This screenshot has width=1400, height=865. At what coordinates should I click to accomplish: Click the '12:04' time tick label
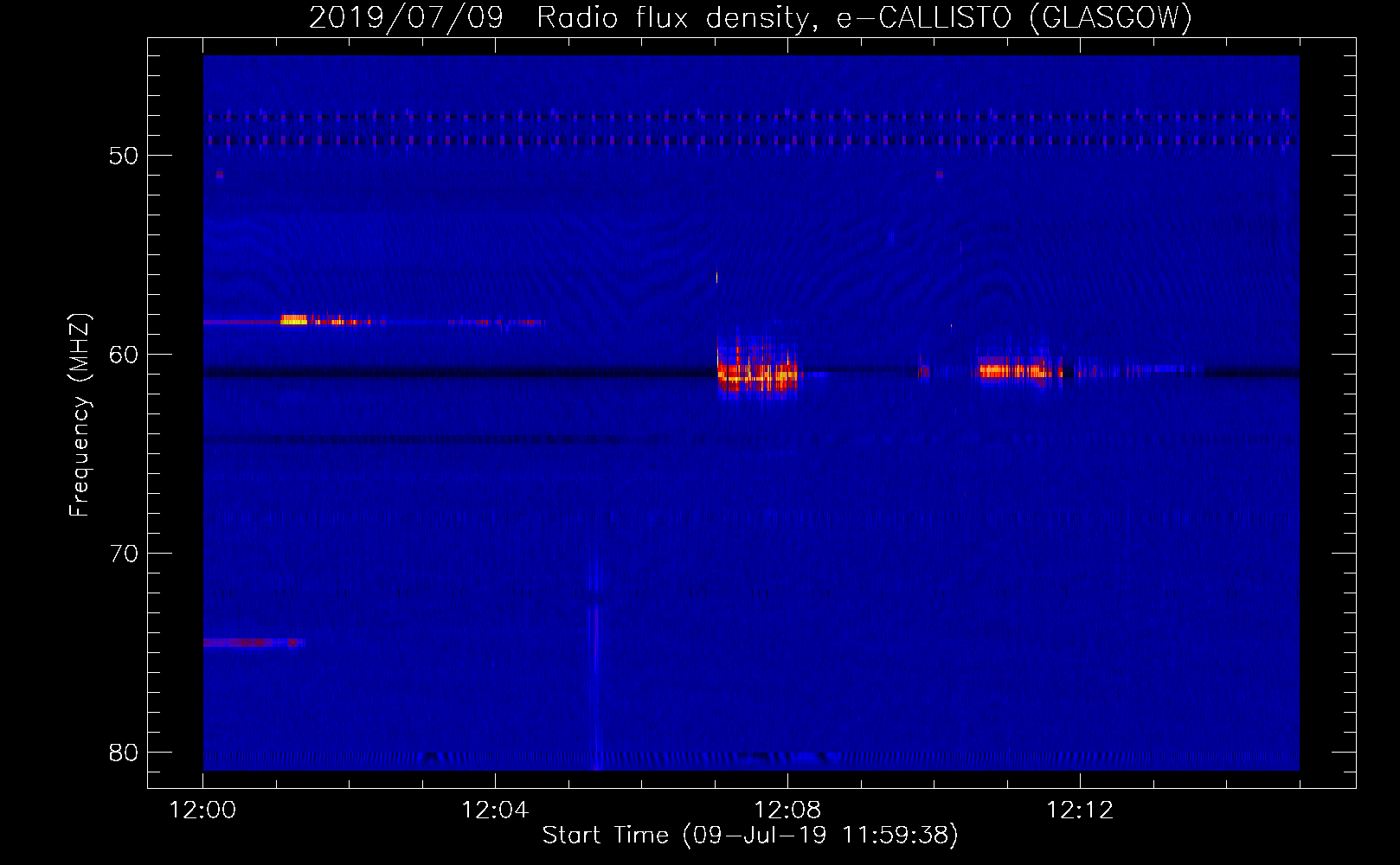(x=495, y=811)
